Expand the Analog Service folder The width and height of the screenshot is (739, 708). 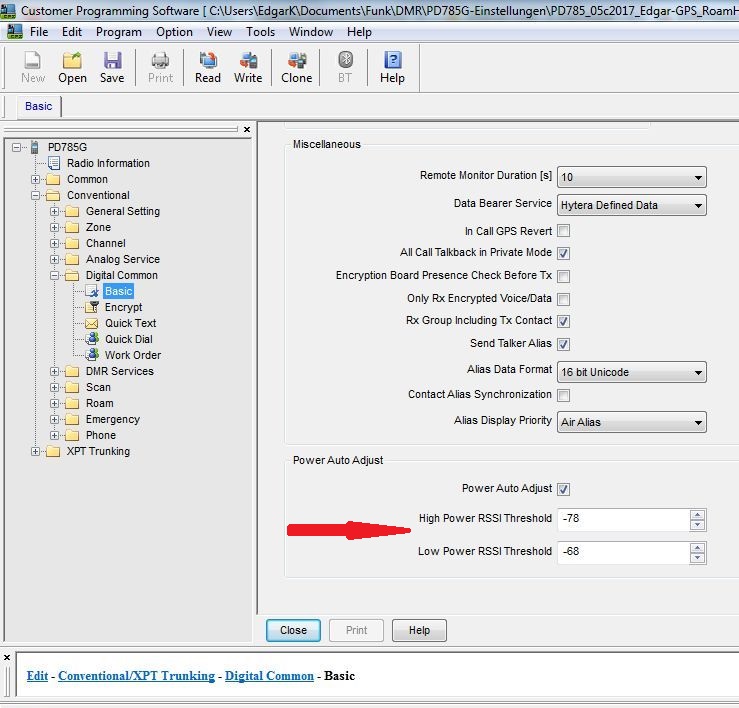54,259
